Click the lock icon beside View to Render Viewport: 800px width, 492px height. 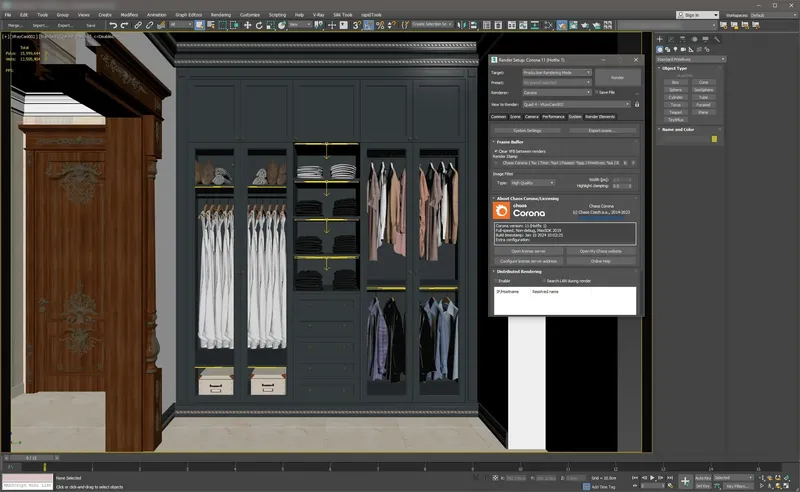(637, 103)
